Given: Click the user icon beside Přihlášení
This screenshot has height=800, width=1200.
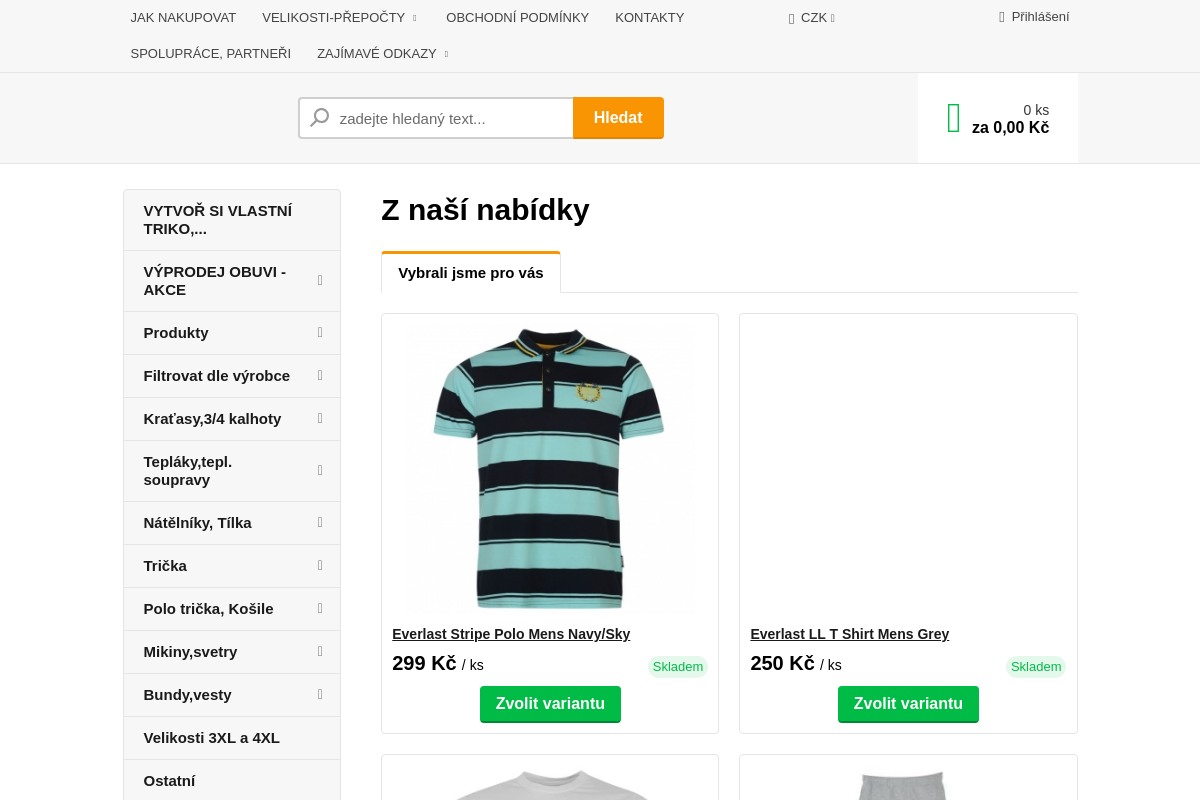Looking at the screenshot, I should (1000, 16).
